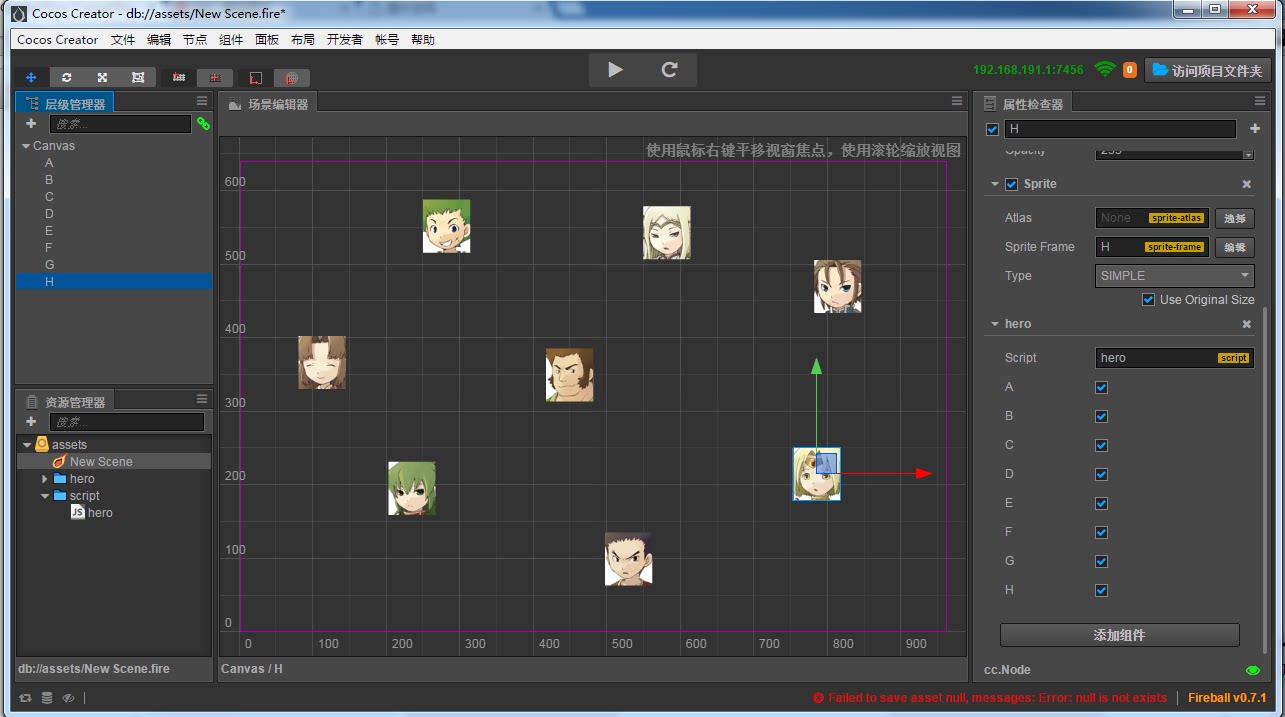Open the 节点 menu
This screenshot has height=717, width=1285.
click(195, 40)
